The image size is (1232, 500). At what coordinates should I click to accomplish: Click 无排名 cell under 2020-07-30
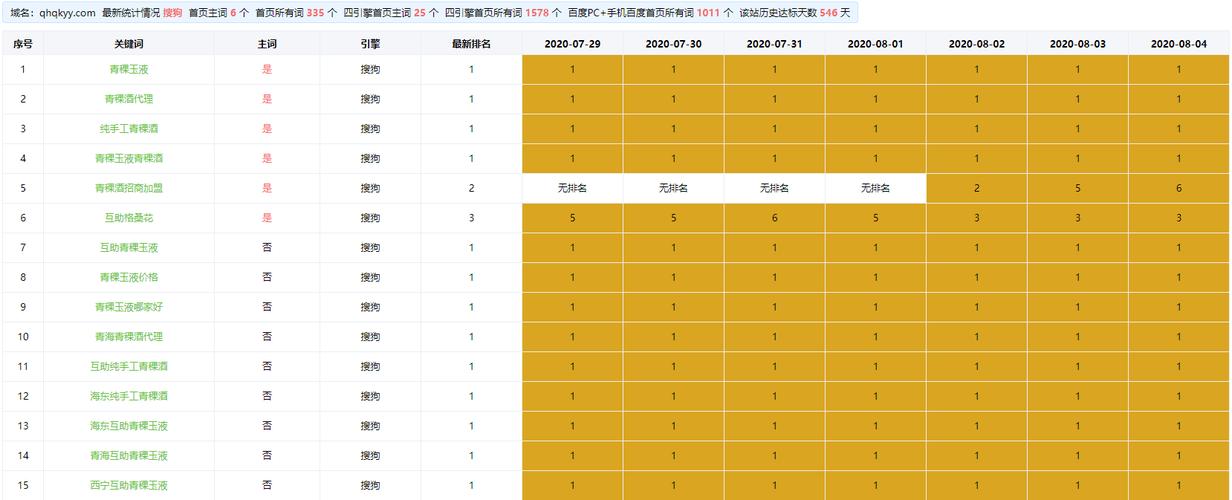(674, 188)
